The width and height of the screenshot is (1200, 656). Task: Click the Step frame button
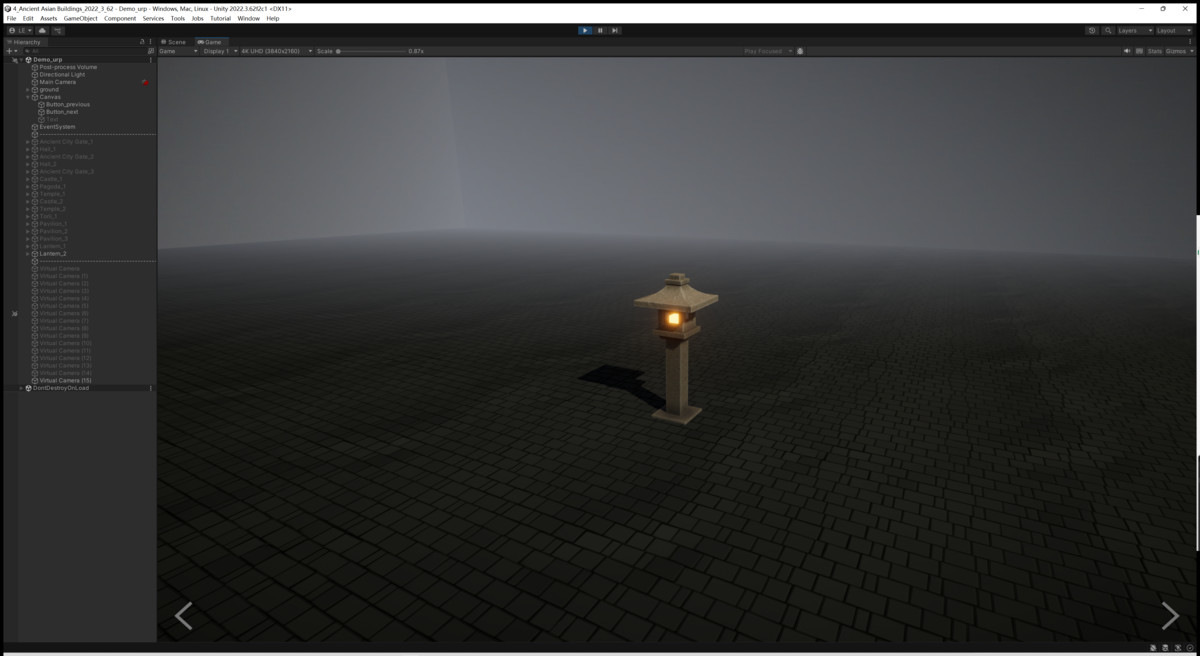(x=614, y=30)
